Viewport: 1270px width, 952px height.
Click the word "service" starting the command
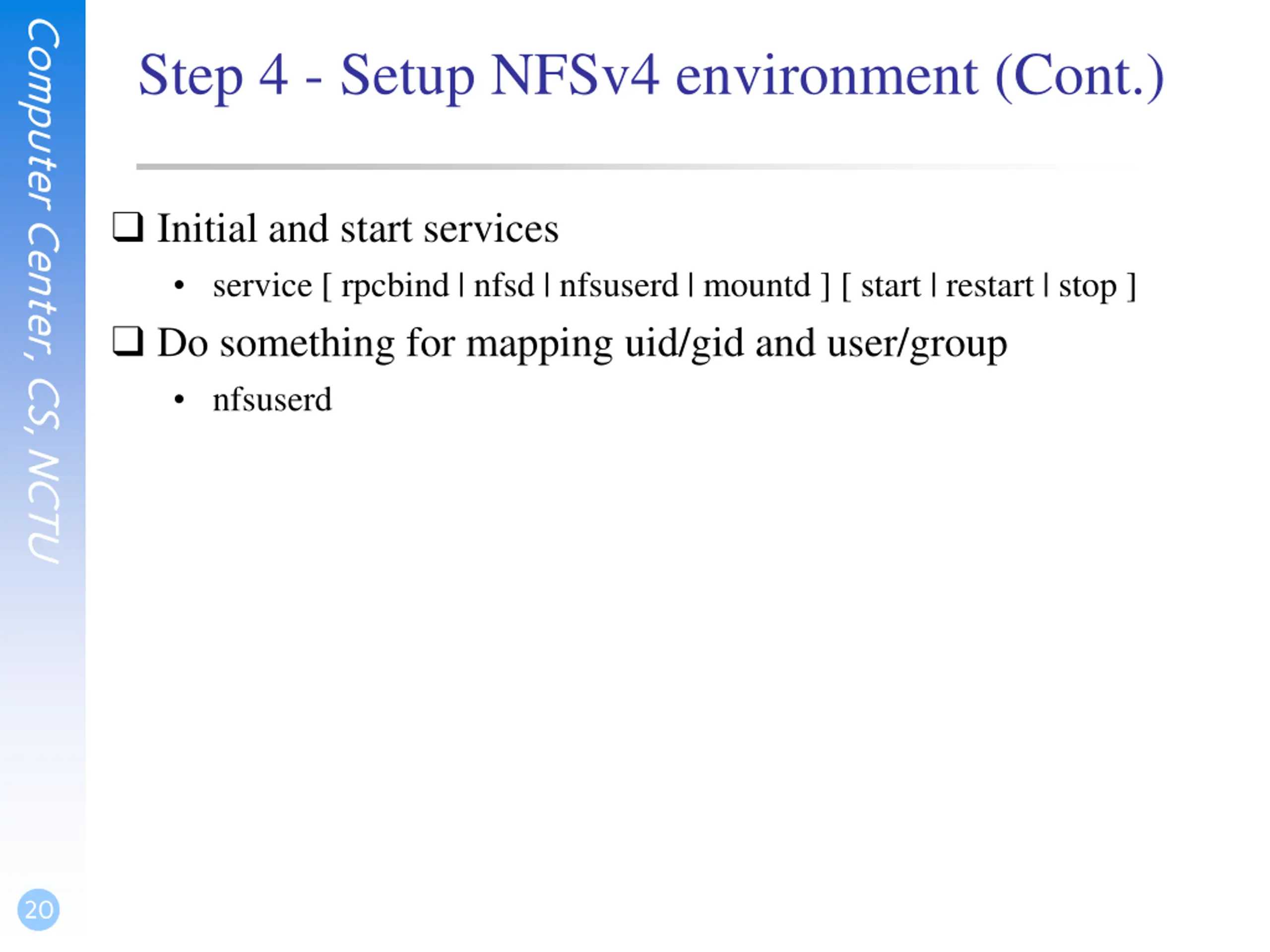tap(262, 286)
